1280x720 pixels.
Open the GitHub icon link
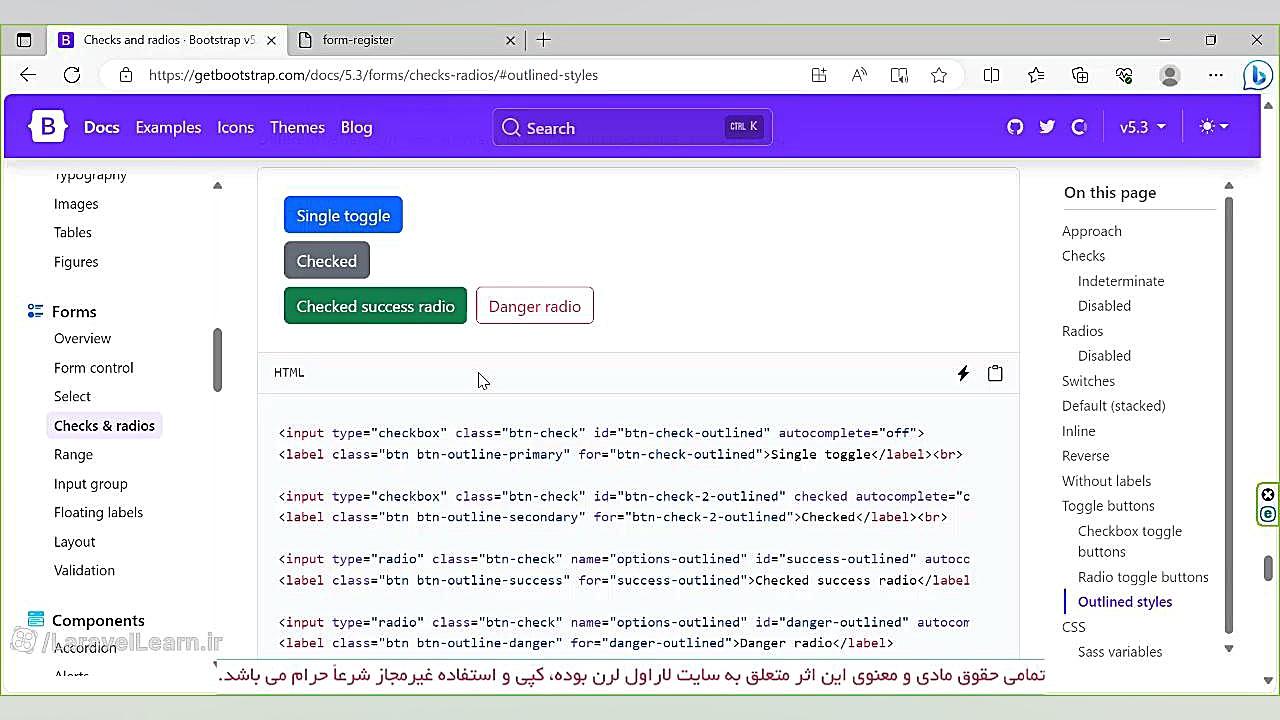pyautogui.click(x=1015, y=127)
